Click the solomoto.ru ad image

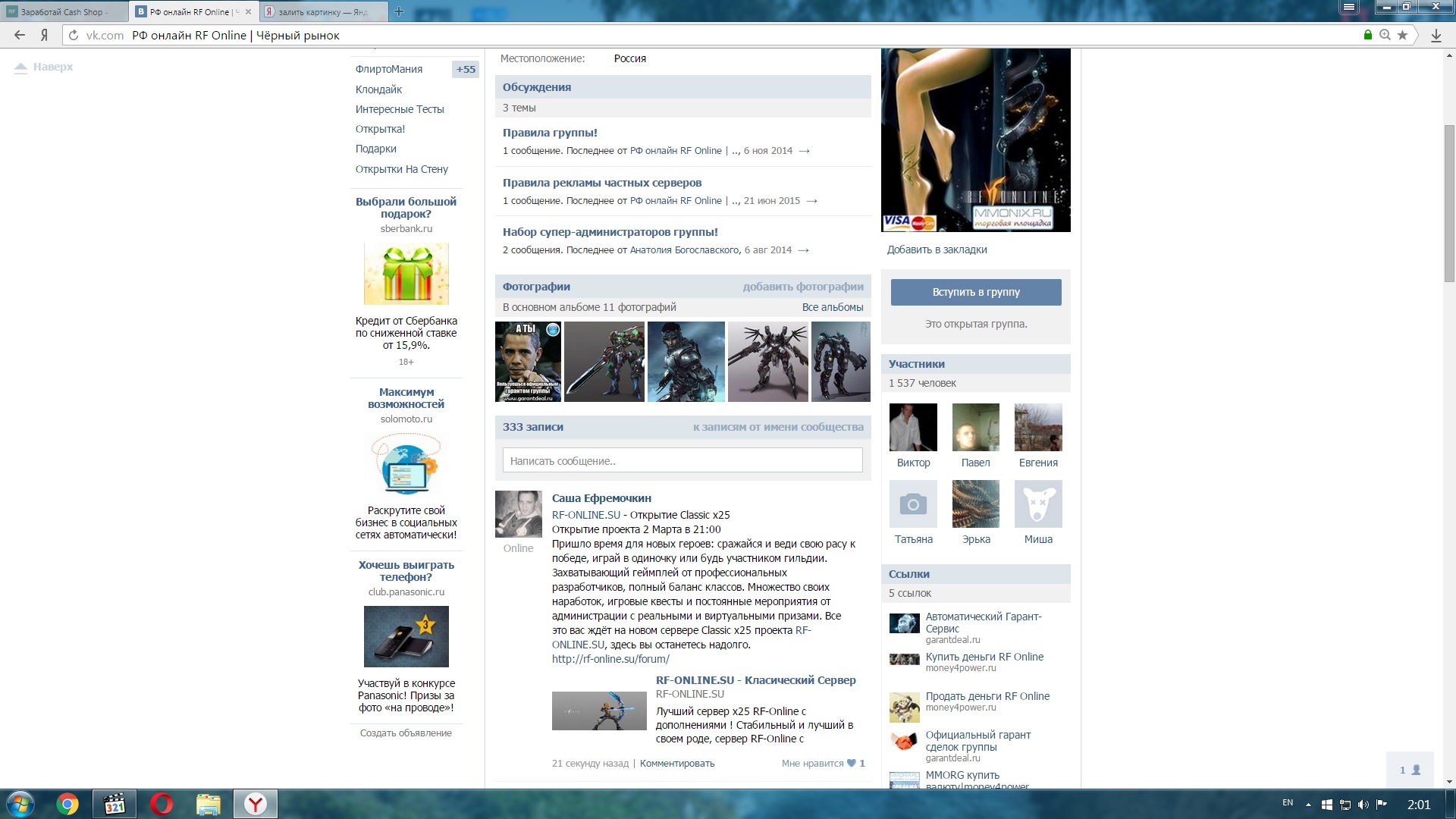pyautogui.click(x=406, y=464)
